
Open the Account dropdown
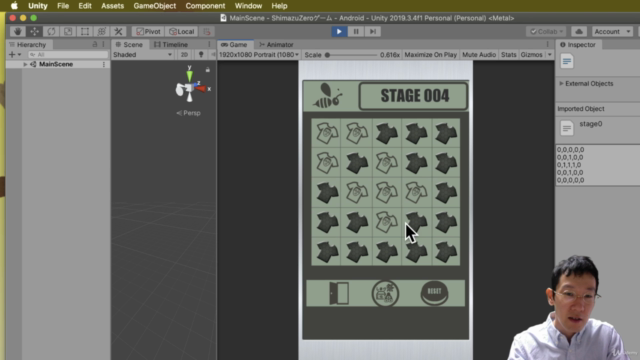pos(612,31)
